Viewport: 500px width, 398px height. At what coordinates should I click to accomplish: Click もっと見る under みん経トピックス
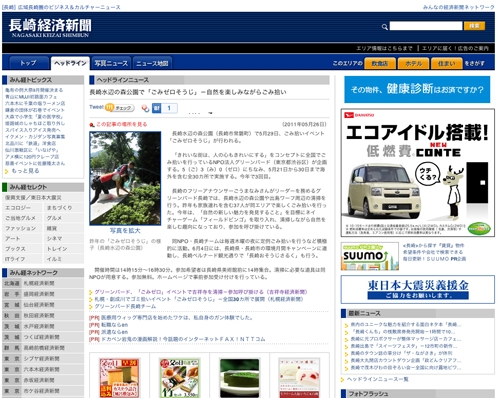(25, 171)
